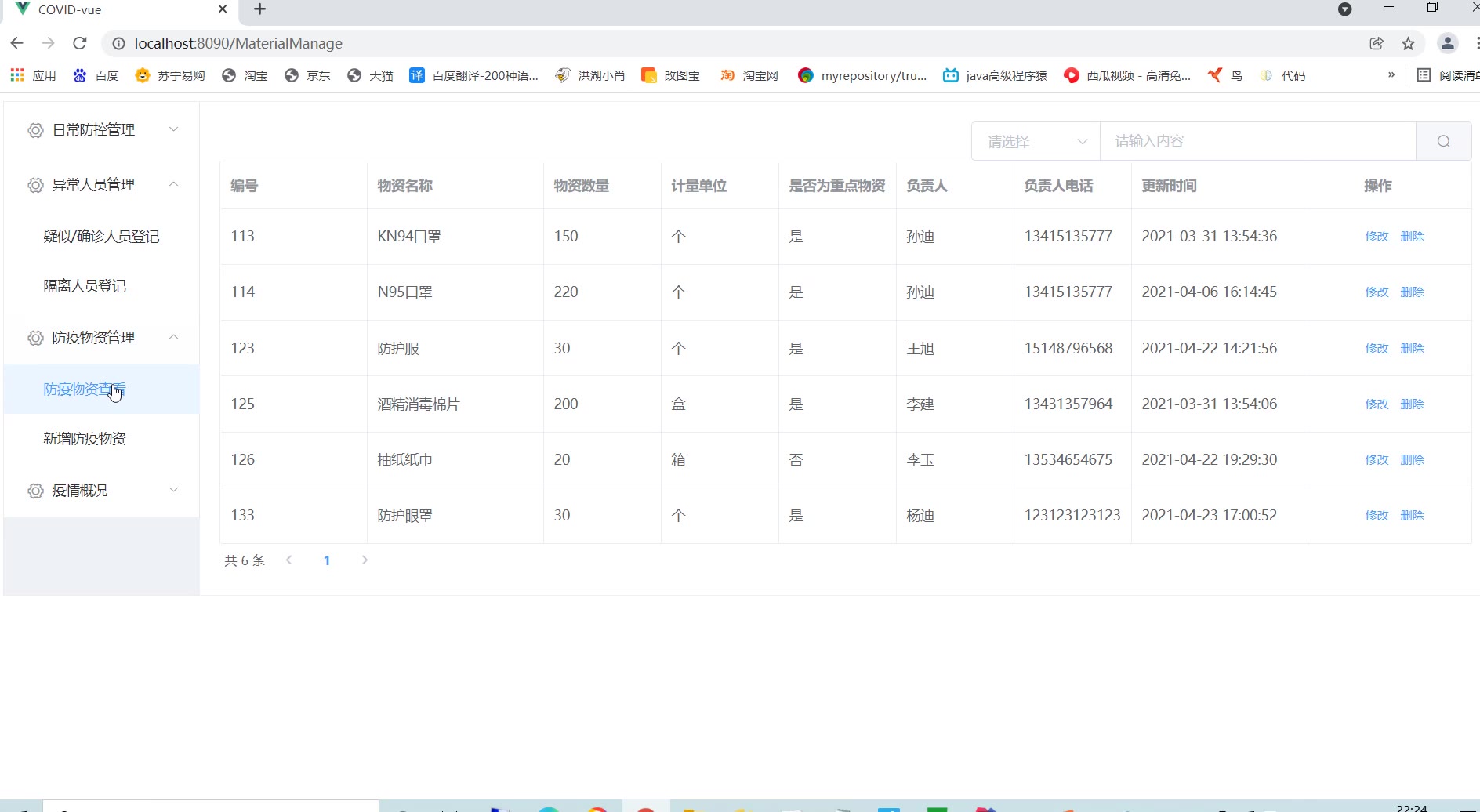Open the 请选择 search field dropdown
This screenshot has height=812, width=1480.
(x=1036, y=141)
